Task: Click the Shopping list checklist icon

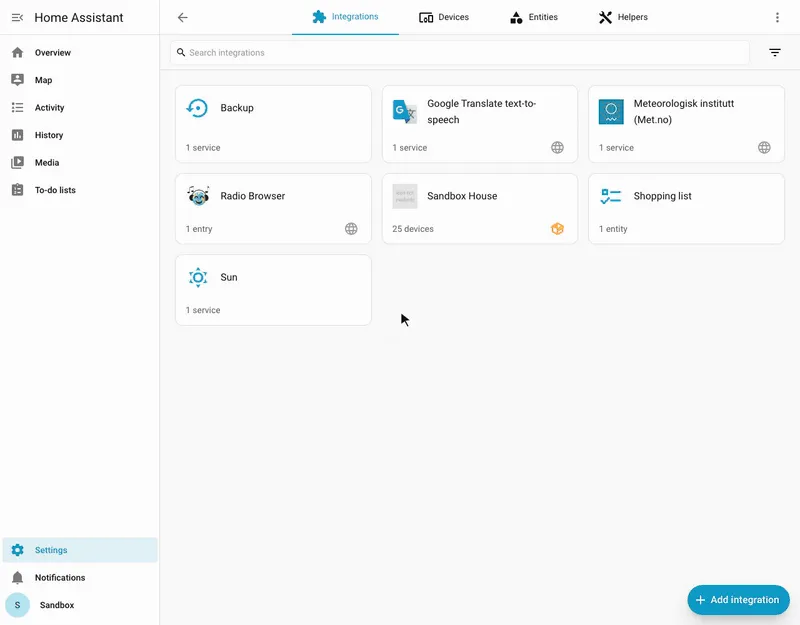Action: click(x=611, y=196)
